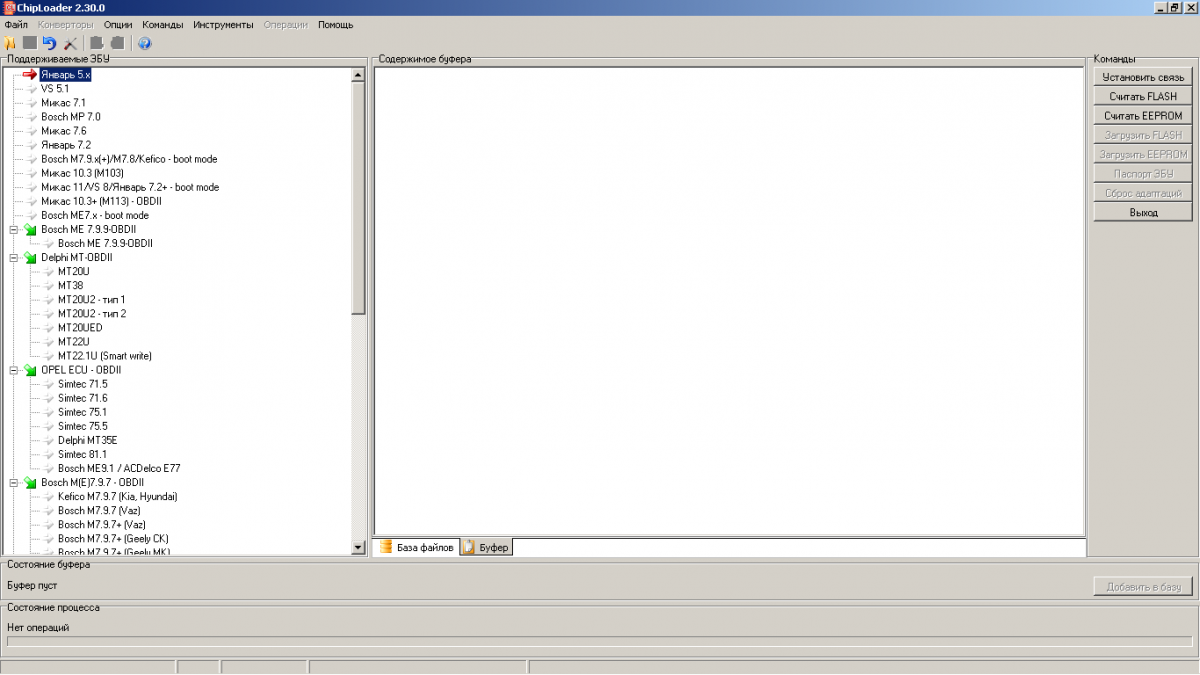Click the ECU tree scrollbar up arrow
Image resolution: width=1200 pixels, height=675 pixels.
click(359, 75)
